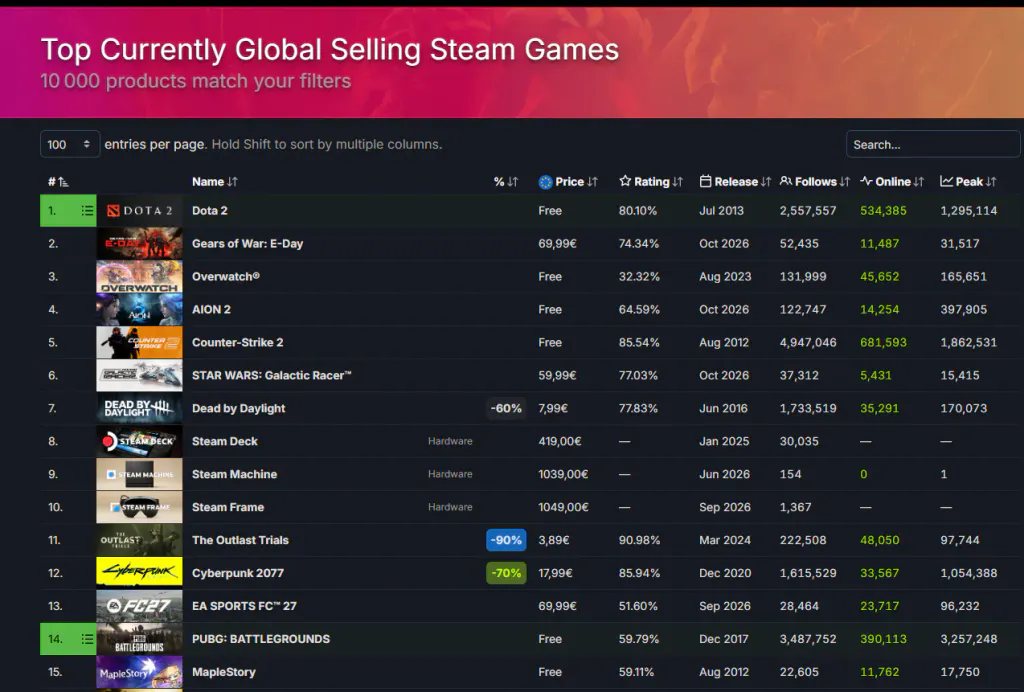
Task: Sort by the discount percent column
Action: tap(505, 181)
